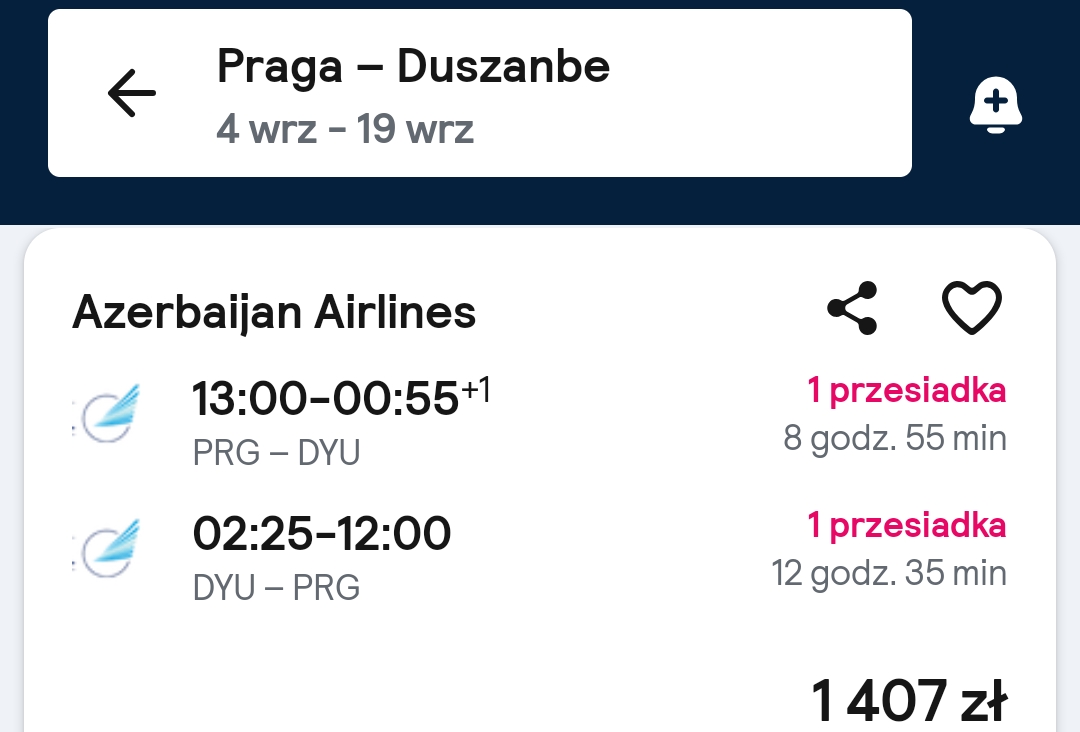The width and height of the screenshot is (1080, 732).
Task: Click the 1 407 zł price
Action: click(909, 701)
